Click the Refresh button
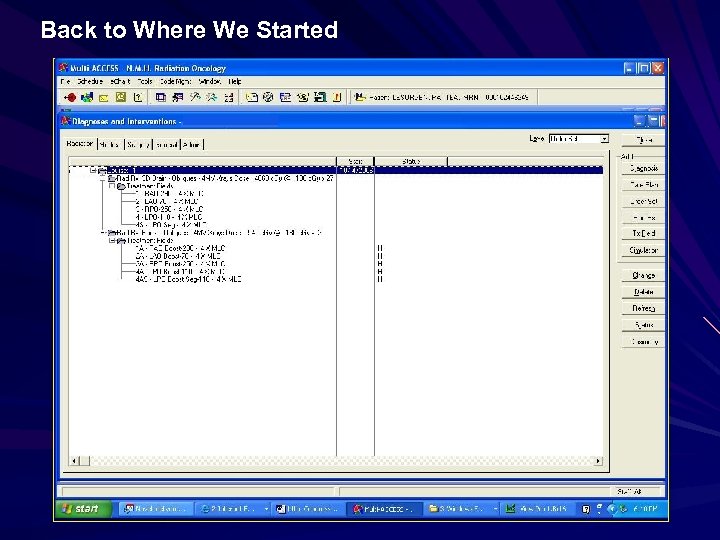The height and width of the screenshot is (540, 720). 643,308
